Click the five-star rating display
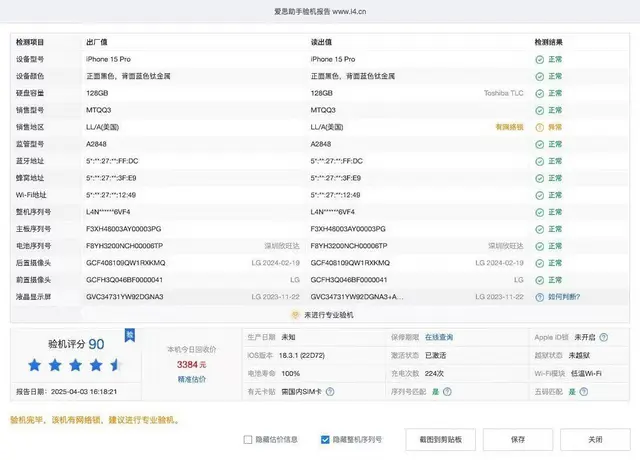640x460 pixels. tap(74, 365)
